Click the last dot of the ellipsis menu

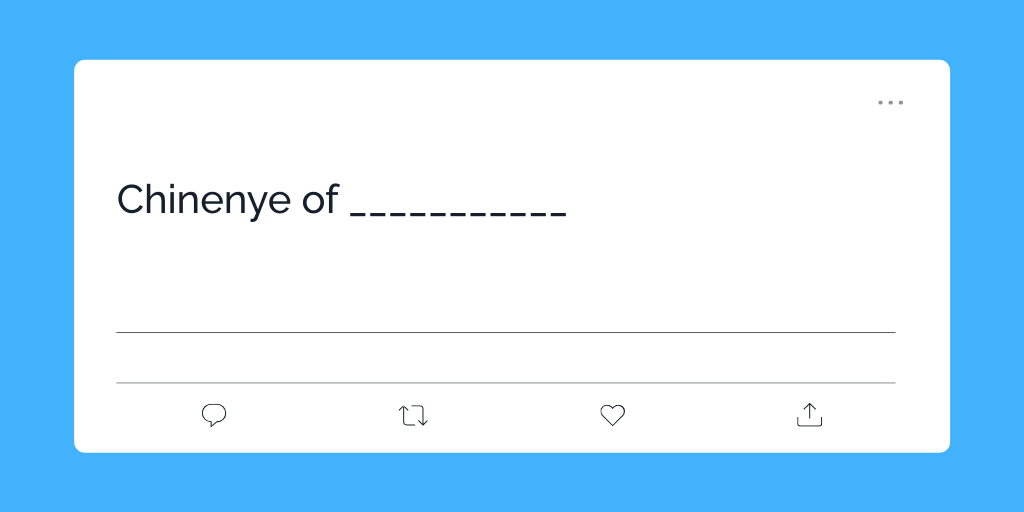[900, 102]
